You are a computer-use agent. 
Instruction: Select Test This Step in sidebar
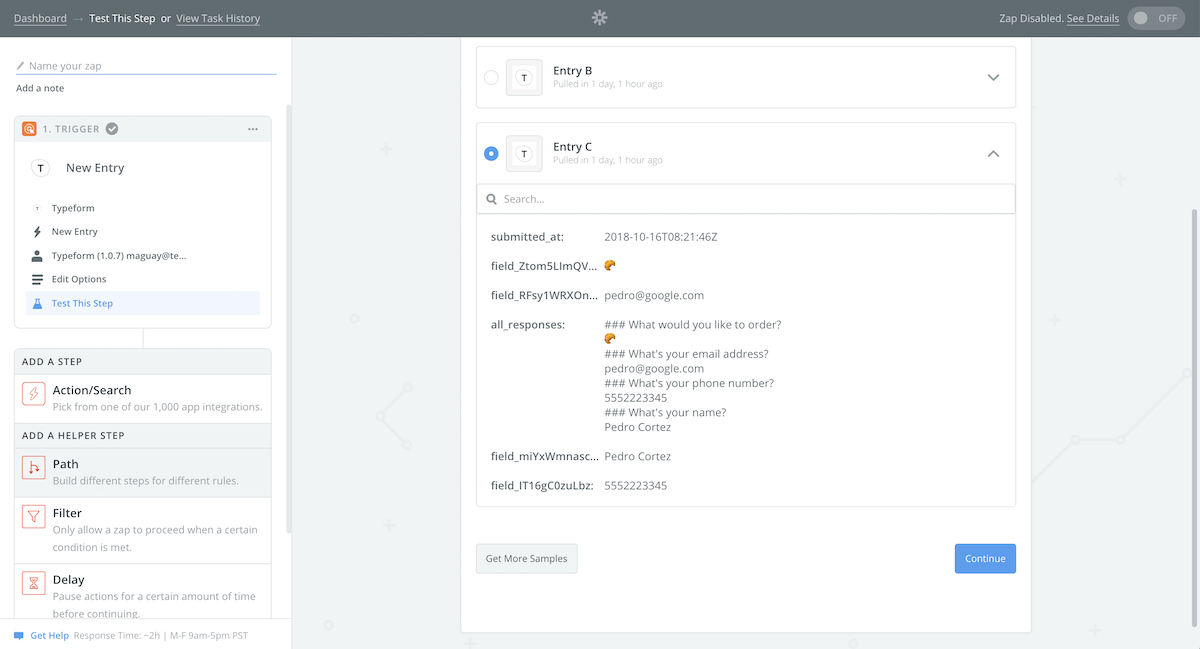[x=143, y=303]
